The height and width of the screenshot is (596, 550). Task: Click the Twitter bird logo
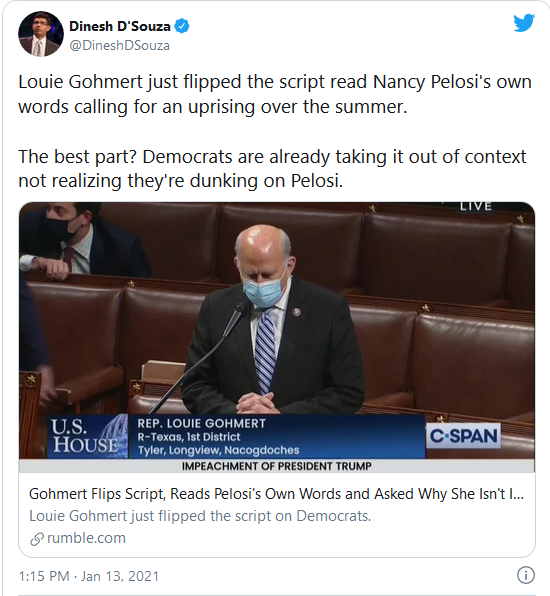[x=524, y=23]
